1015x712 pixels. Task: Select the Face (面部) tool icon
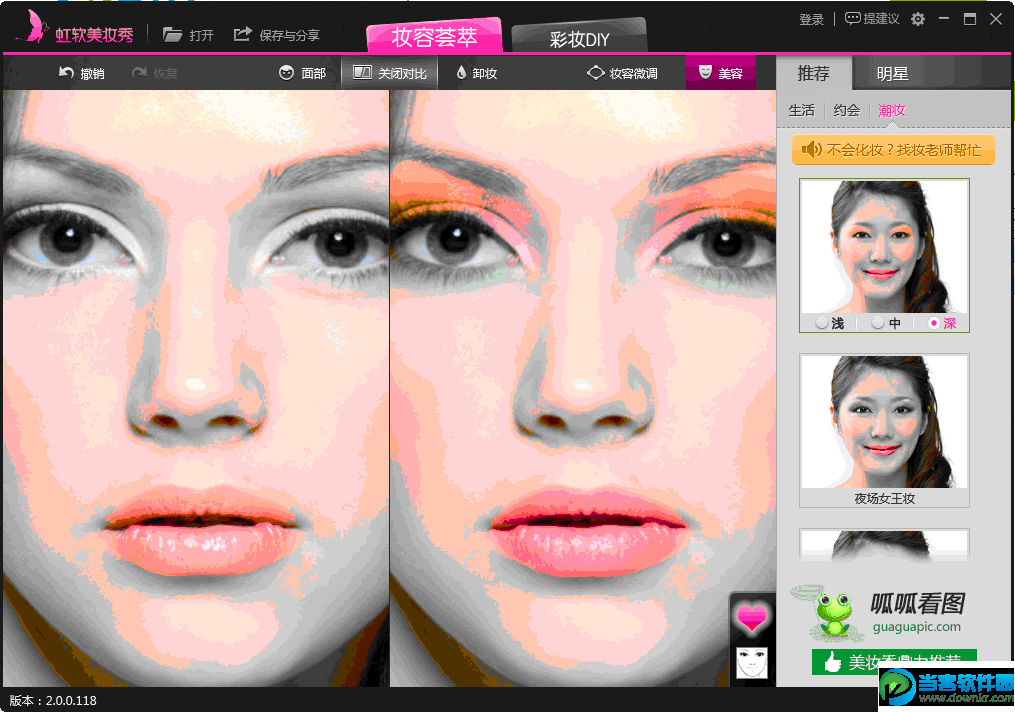287,73
